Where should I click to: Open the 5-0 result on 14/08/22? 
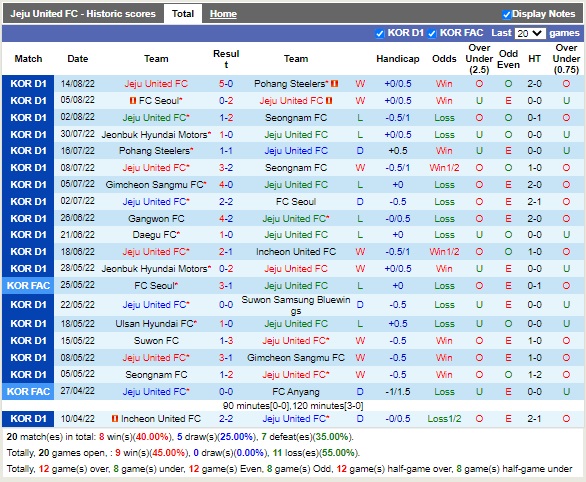tap(226, 84)
